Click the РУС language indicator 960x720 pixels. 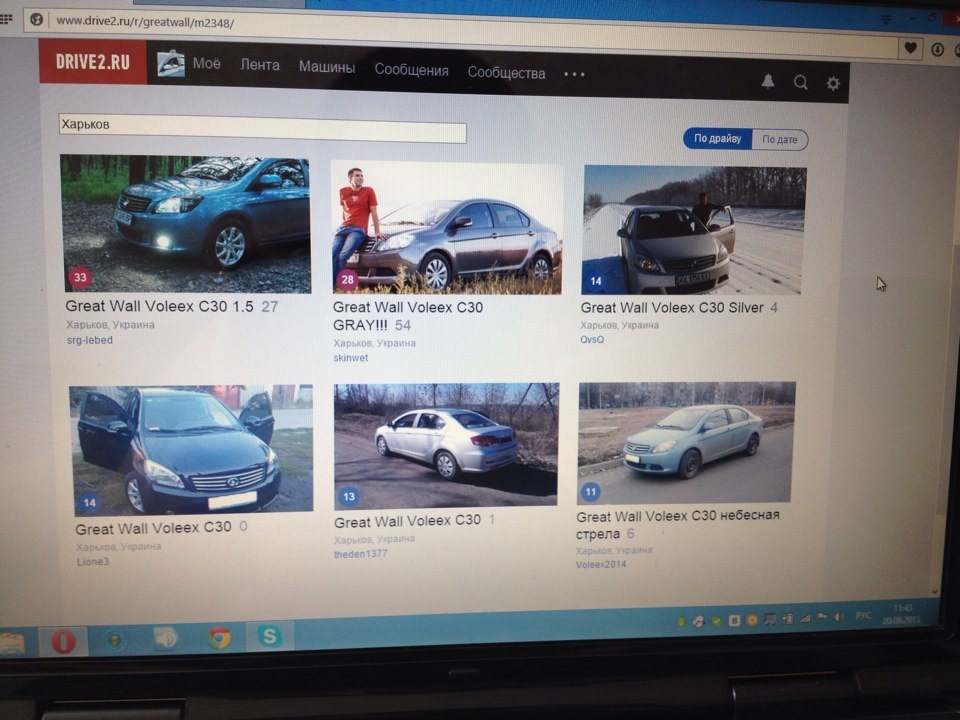coord(863,615)
